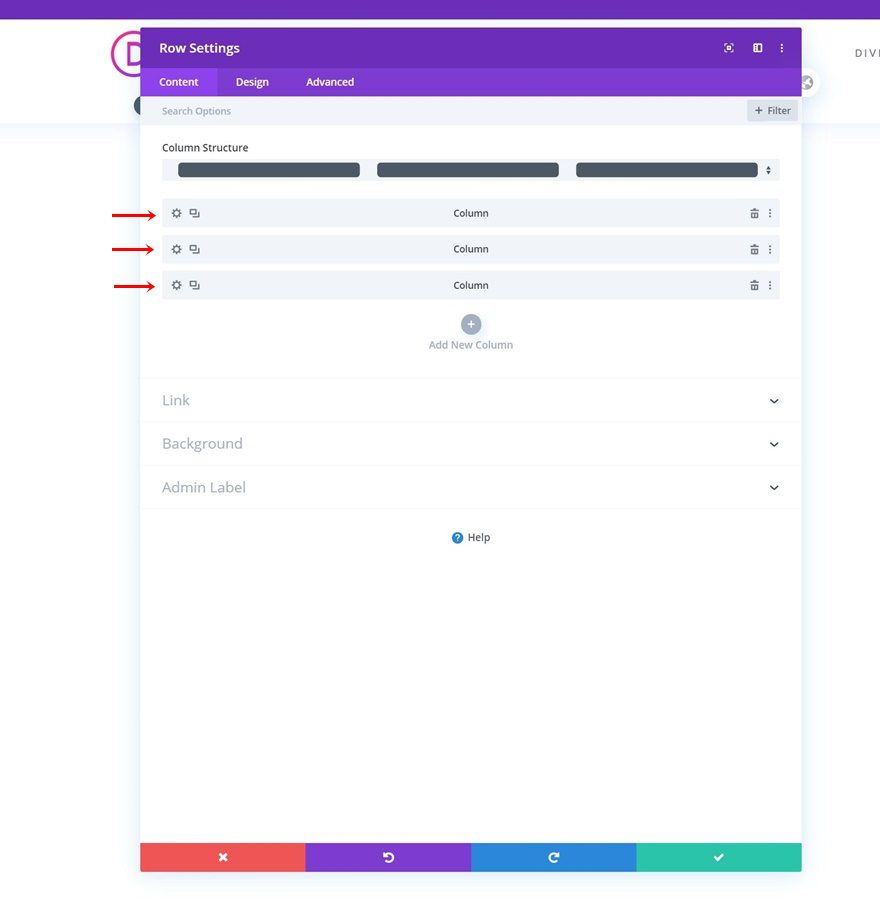The height and width of the screenshot is (916, 880).
Task: Open the Advanced tab
Action: pos(329,82)
